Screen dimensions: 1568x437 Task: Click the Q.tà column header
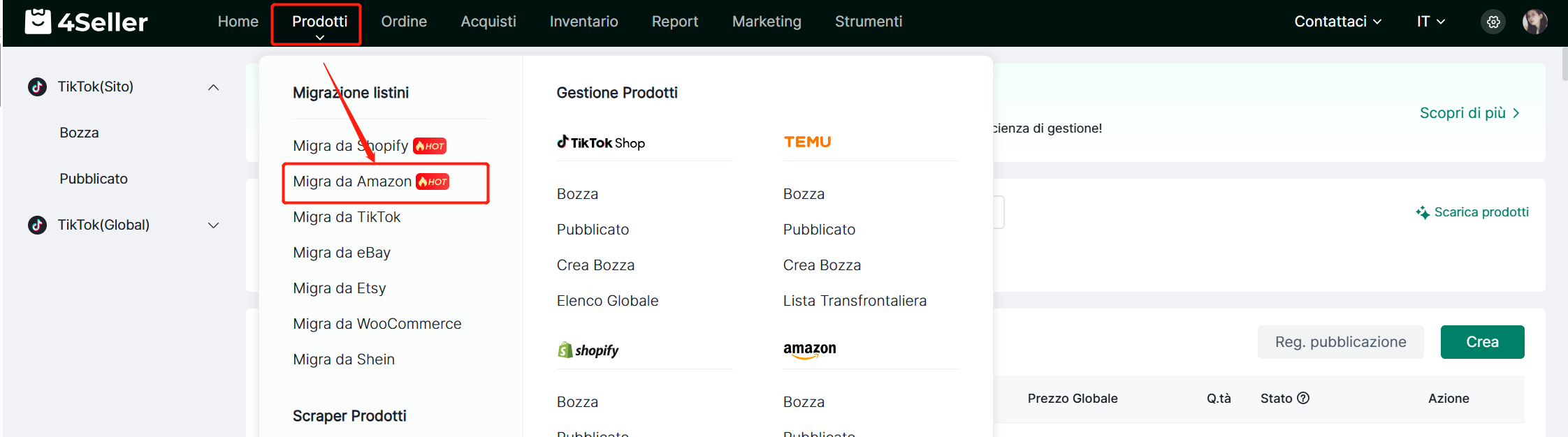tap(1219, 399)
